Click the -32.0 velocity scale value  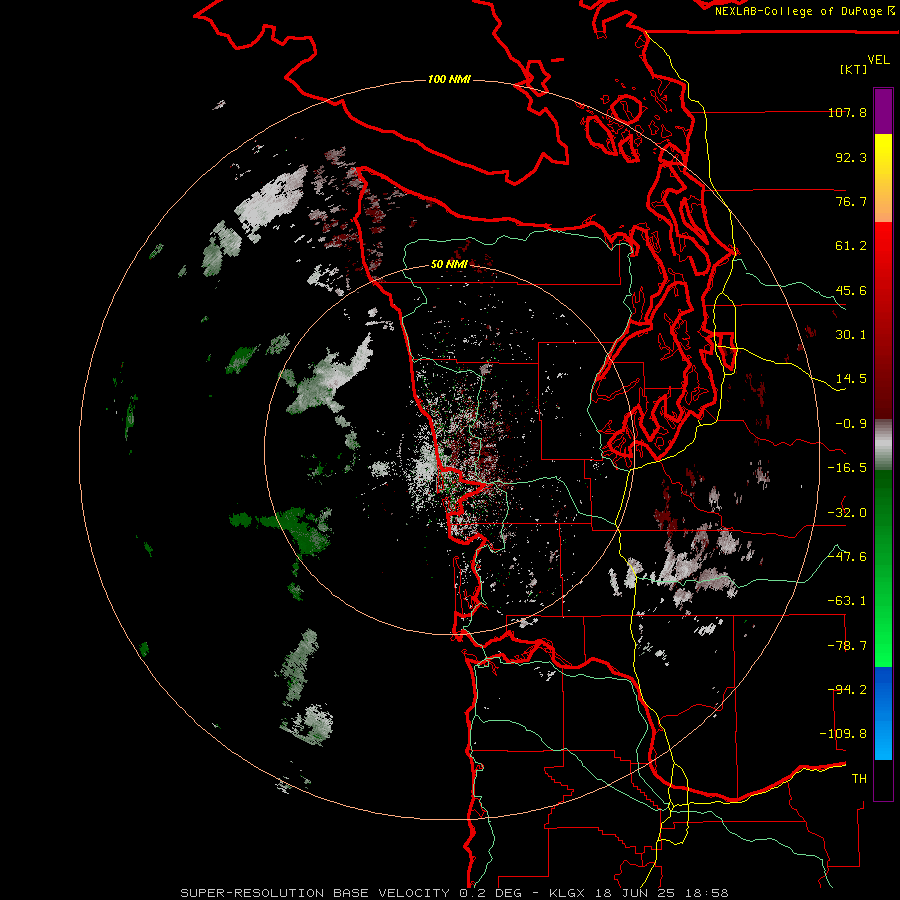pyautogui.click(x=847, y=513)
